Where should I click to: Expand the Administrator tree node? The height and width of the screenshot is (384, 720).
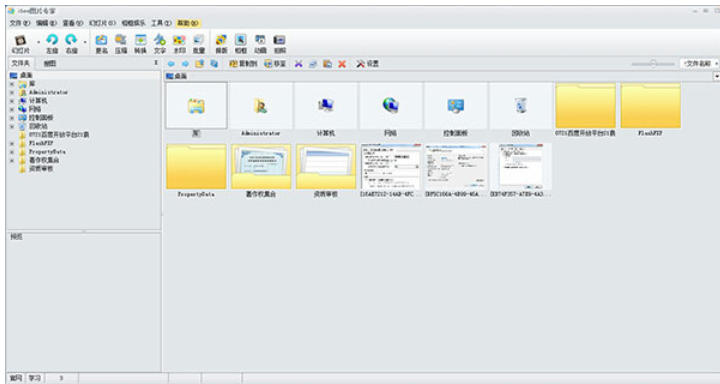[12, 92]
